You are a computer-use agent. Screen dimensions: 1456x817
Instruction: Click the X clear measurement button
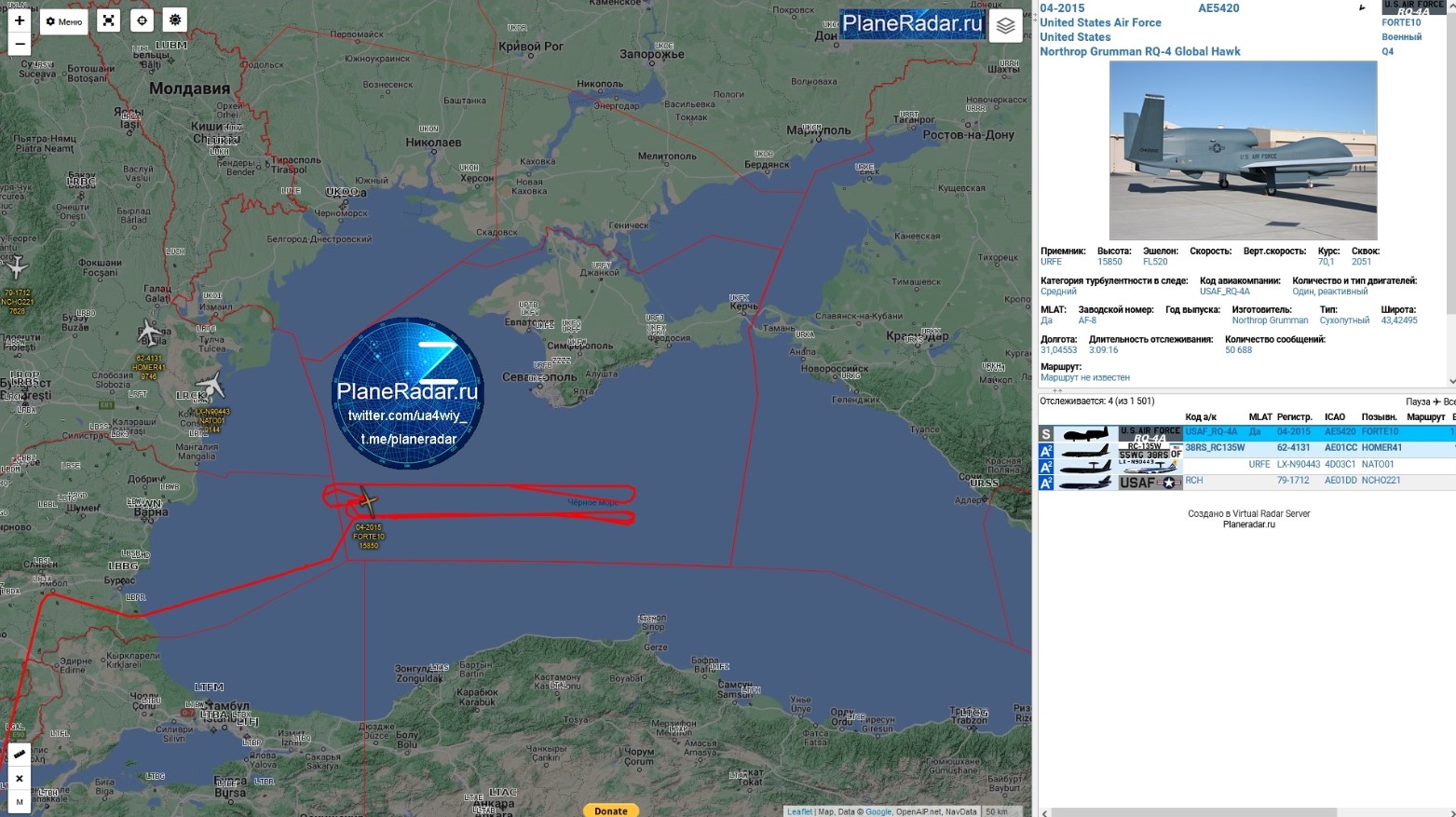pos(20,779)
